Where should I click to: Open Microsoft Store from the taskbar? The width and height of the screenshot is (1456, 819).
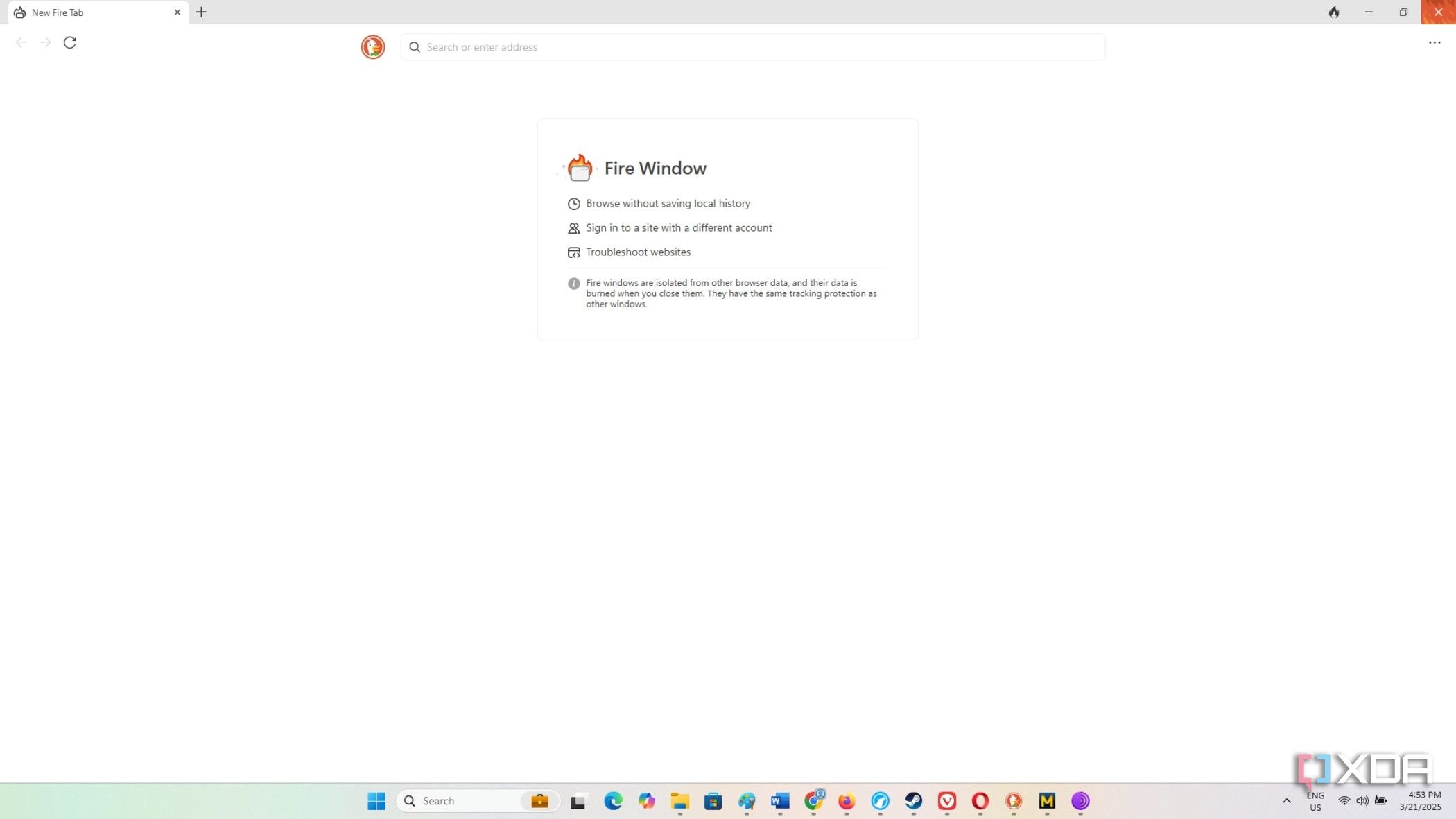(x=713, y=801)
